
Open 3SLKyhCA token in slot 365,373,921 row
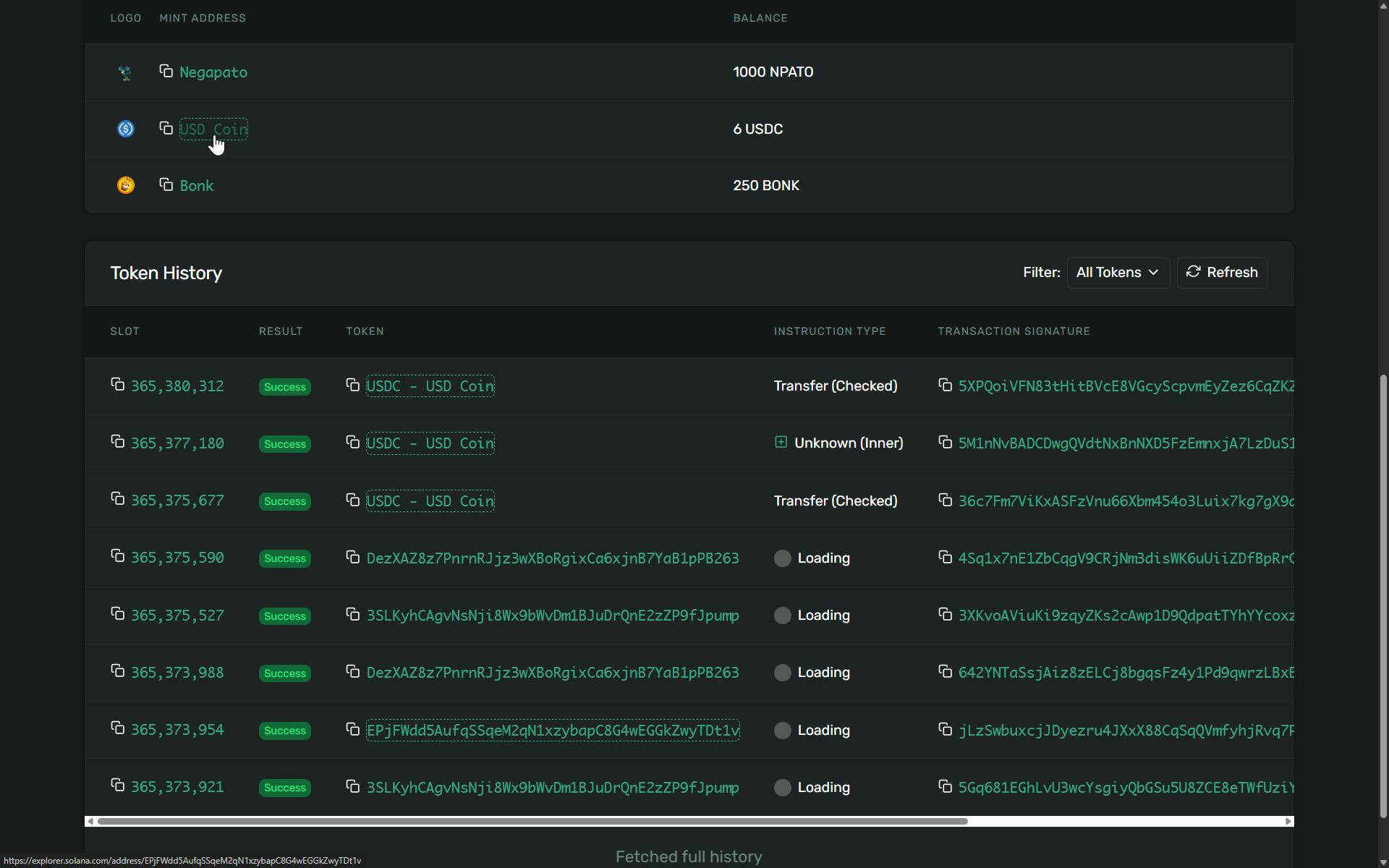(553, 788)
